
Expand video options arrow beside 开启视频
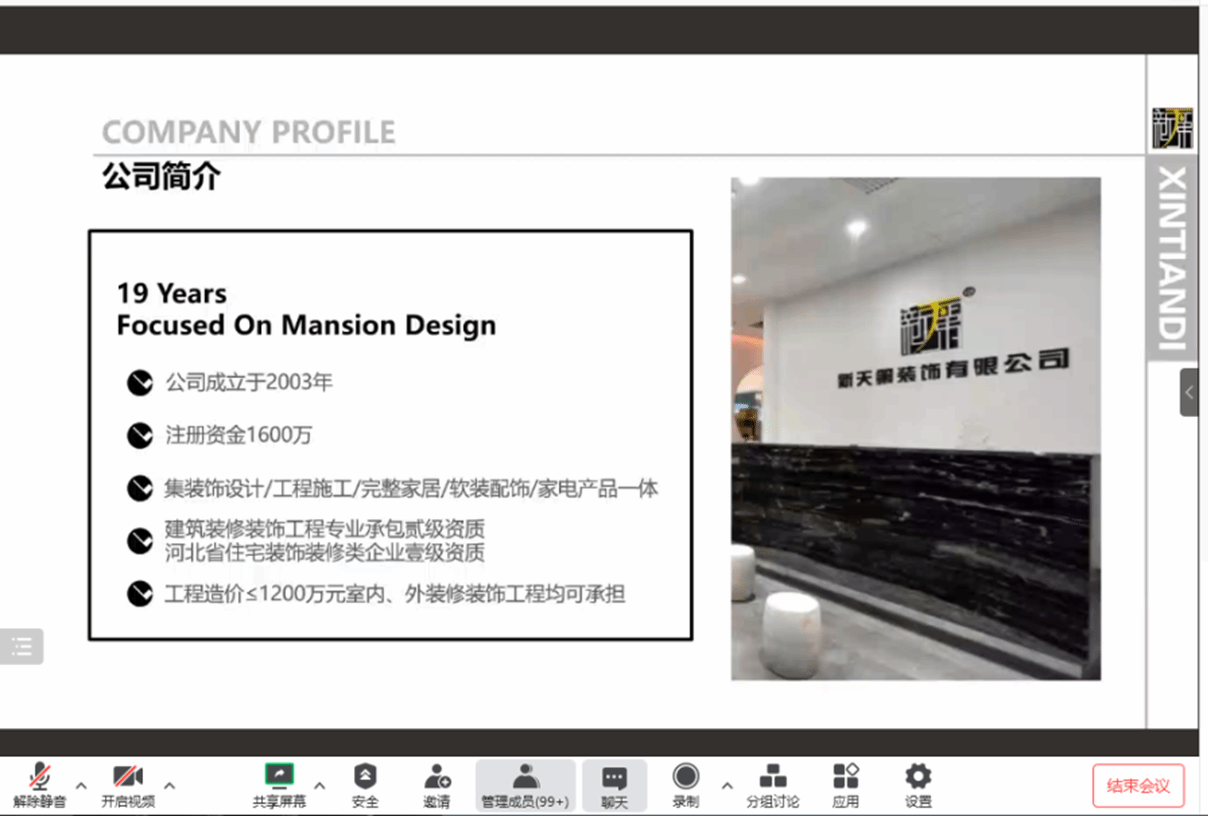coord(170,785)
